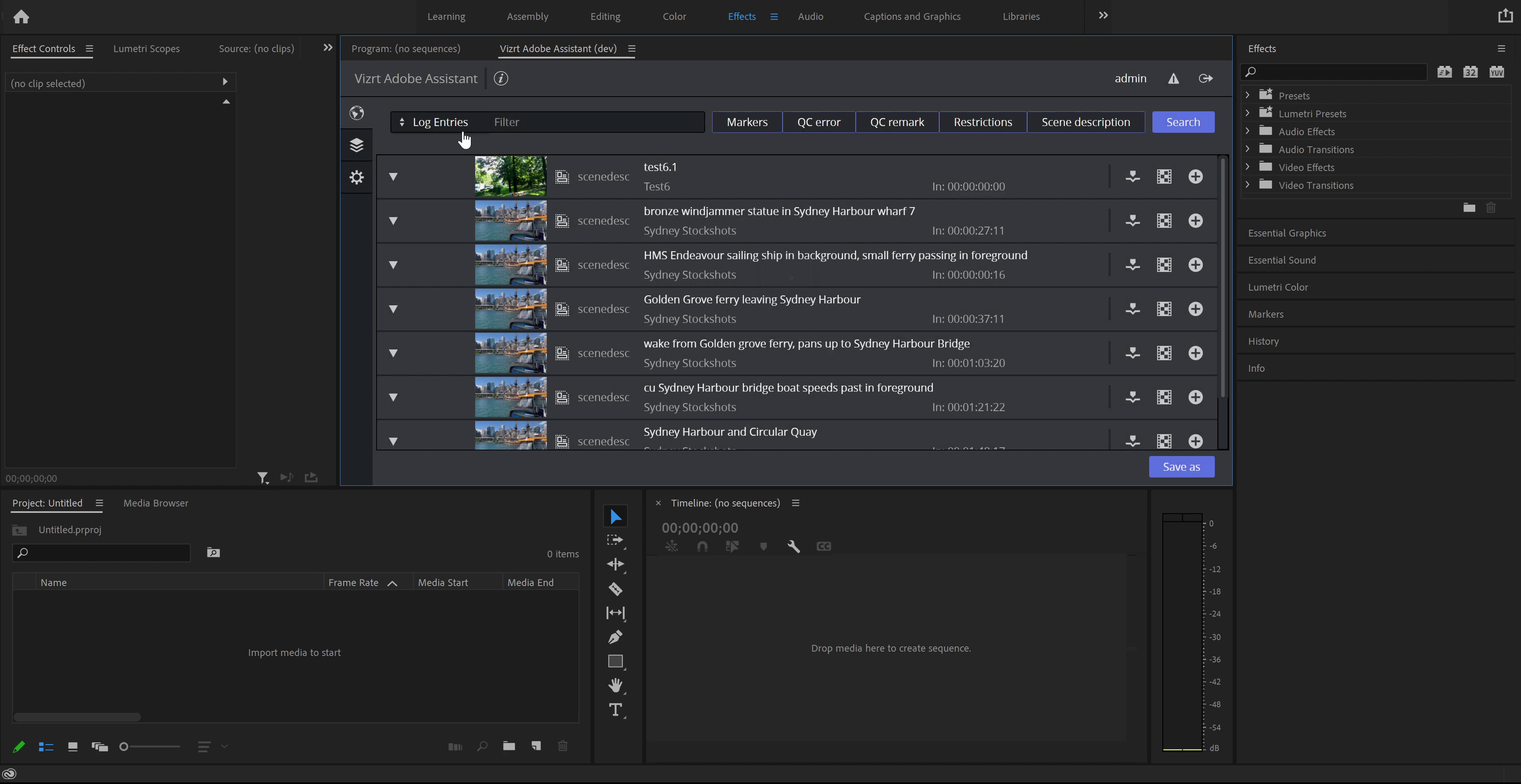1521x784 pixels.
Task: Open the Media Browser tab
Action: [x=155, y=503]
